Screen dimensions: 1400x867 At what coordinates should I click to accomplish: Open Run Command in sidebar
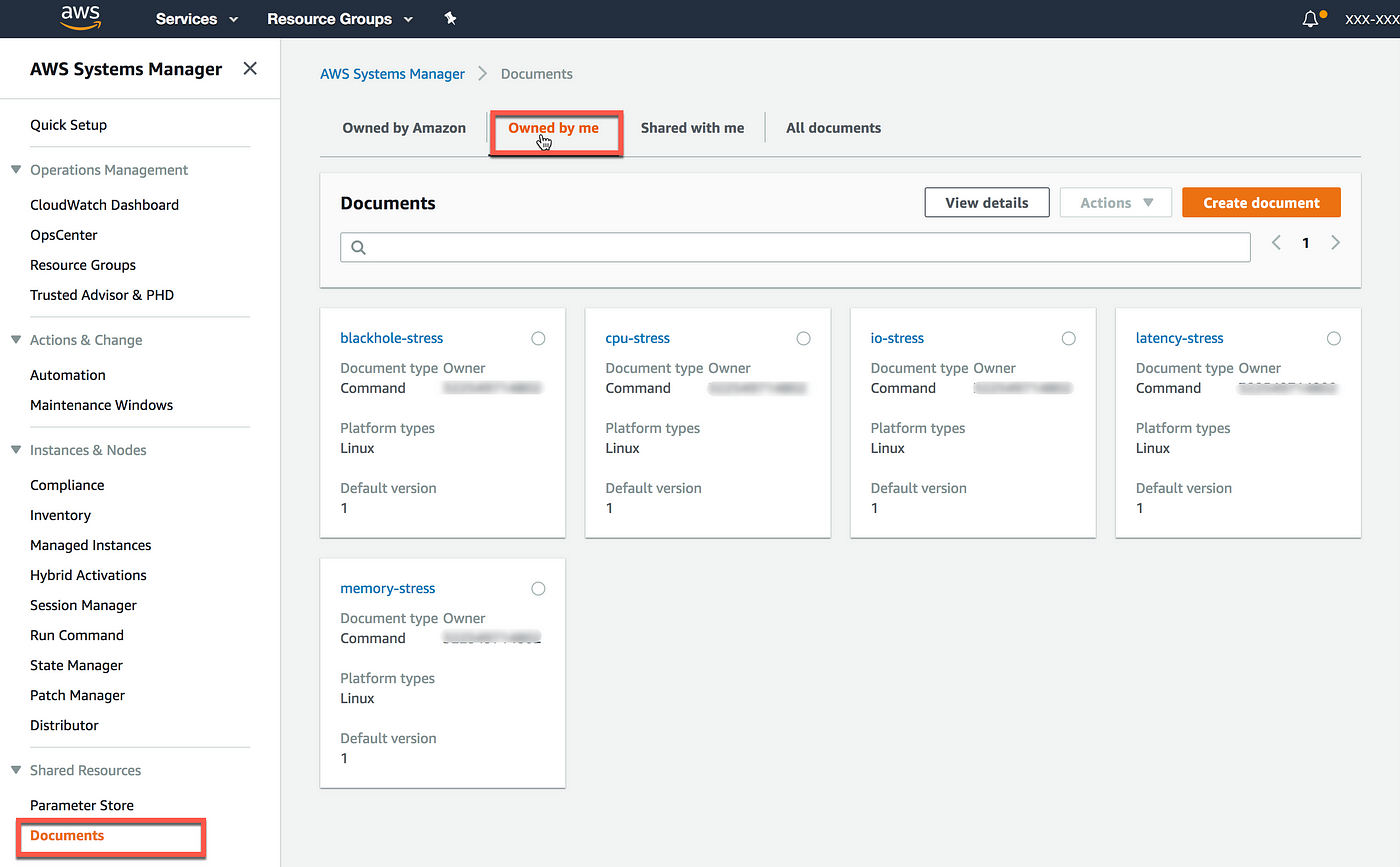pyautogui.click(x=77, y=635)
